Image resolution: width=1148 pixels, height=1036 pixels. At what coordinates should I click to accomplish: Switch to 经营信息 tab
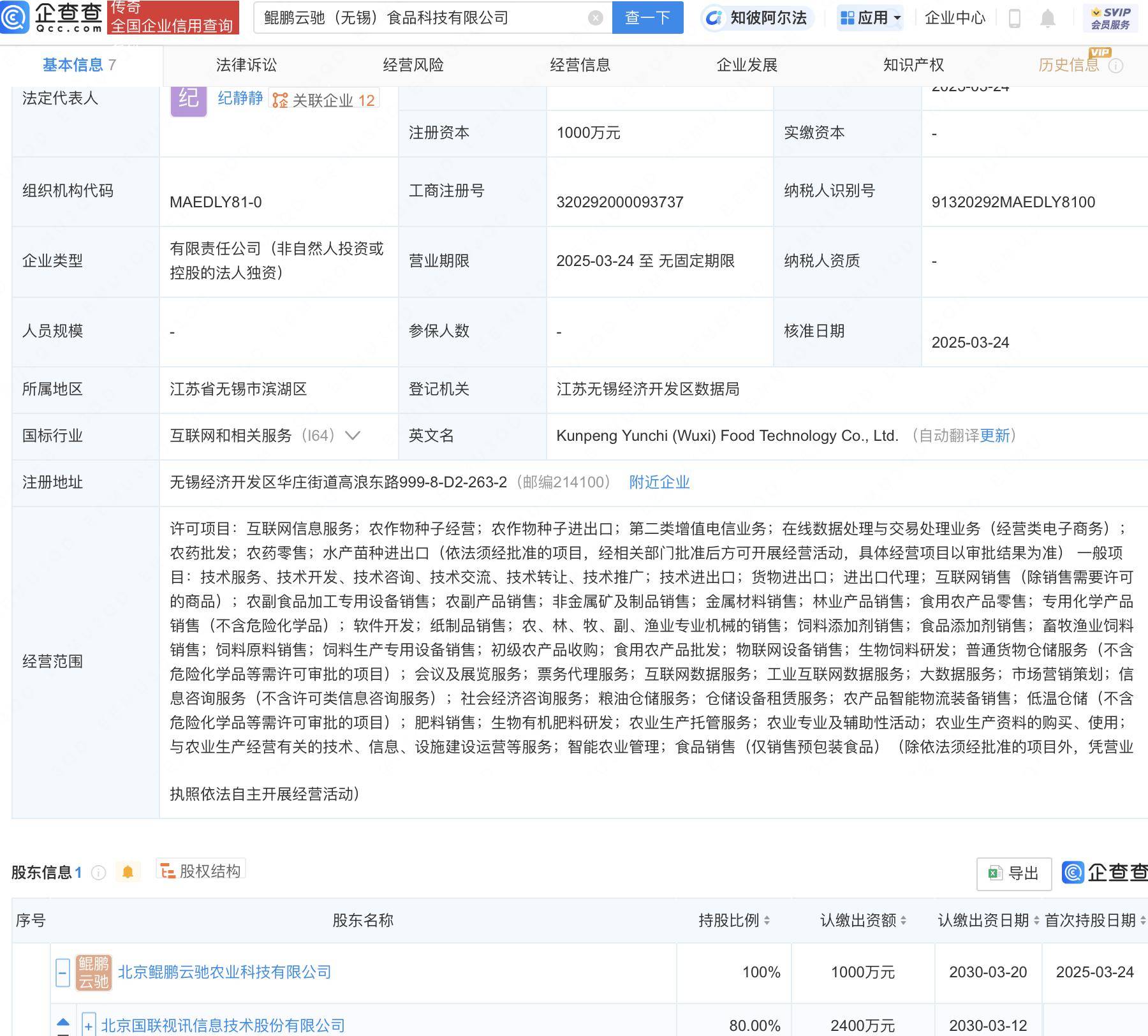(x=580, y=65)
